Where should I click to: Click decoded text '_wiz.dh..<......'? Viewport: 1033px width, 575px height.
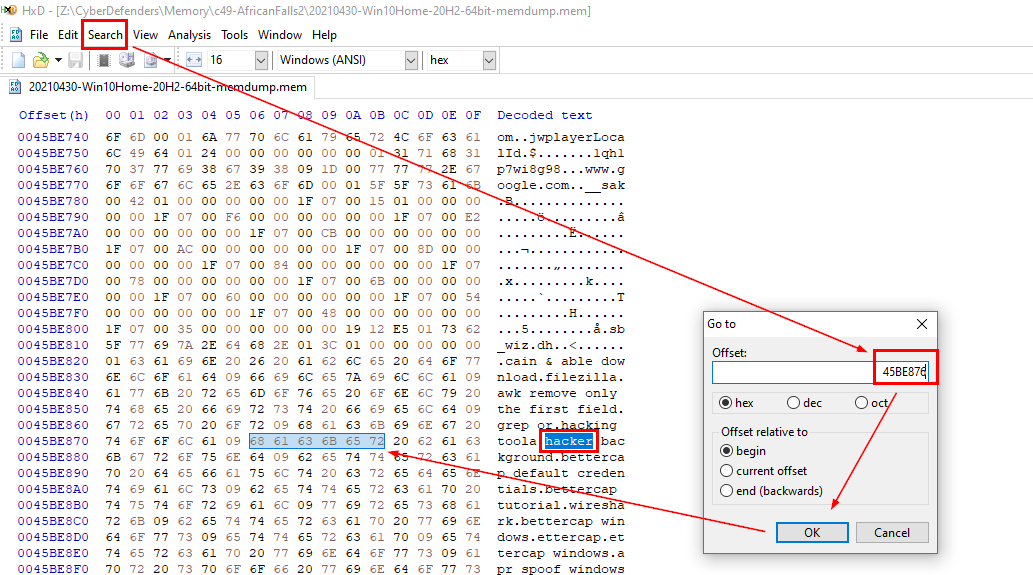point(561,344)
